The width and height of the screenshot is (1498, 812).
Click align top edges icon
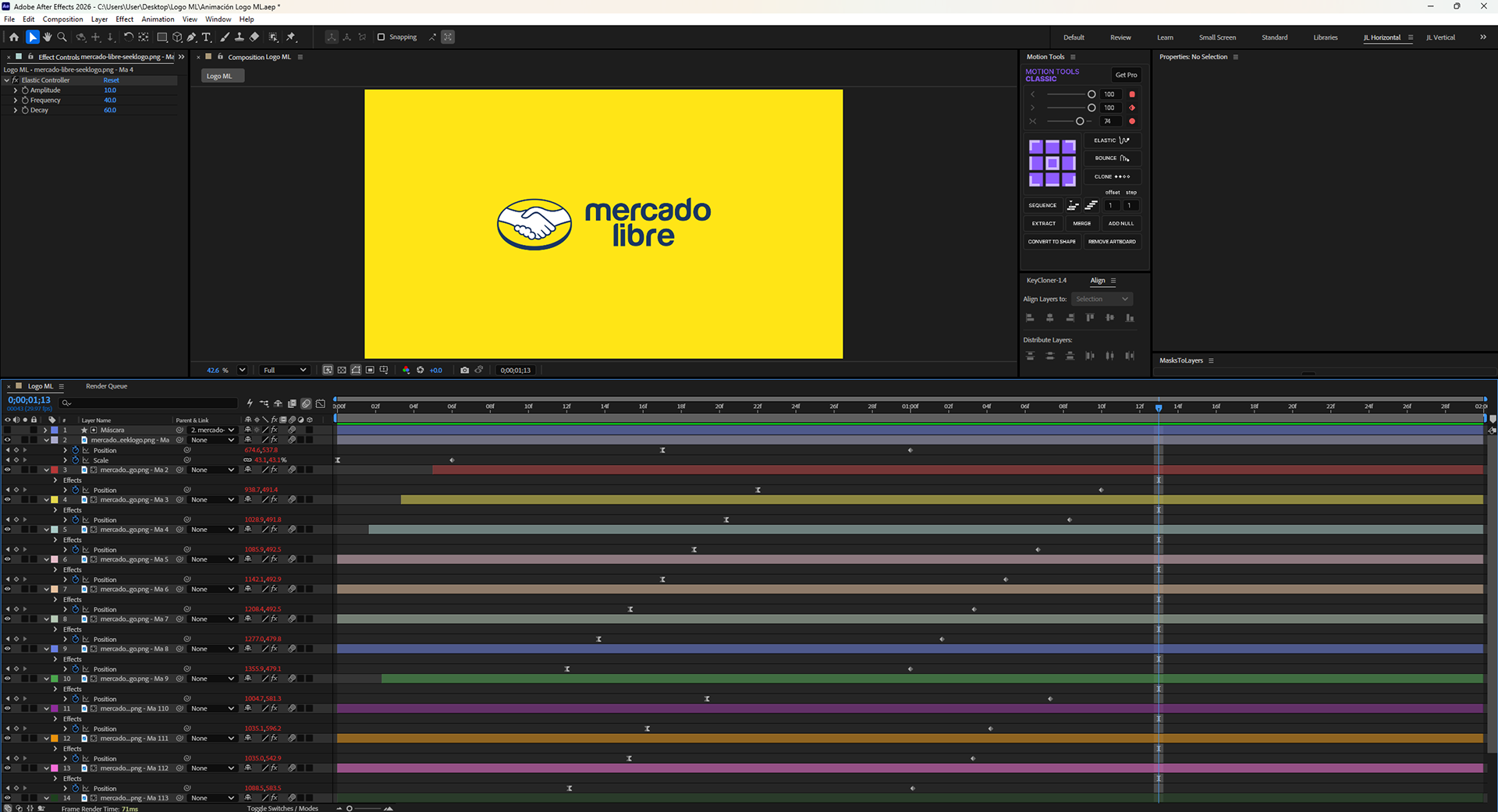(x=1090, y=318)
